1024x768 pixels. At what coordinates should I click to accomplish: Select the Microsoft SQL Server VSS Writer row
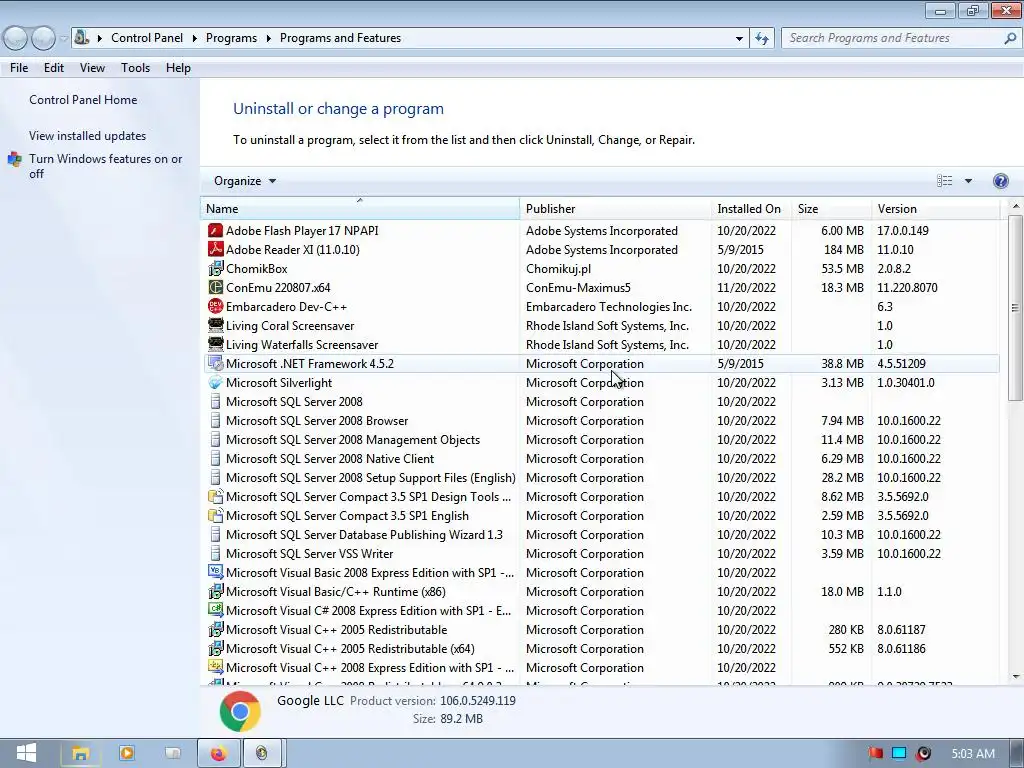click(601, 554)
